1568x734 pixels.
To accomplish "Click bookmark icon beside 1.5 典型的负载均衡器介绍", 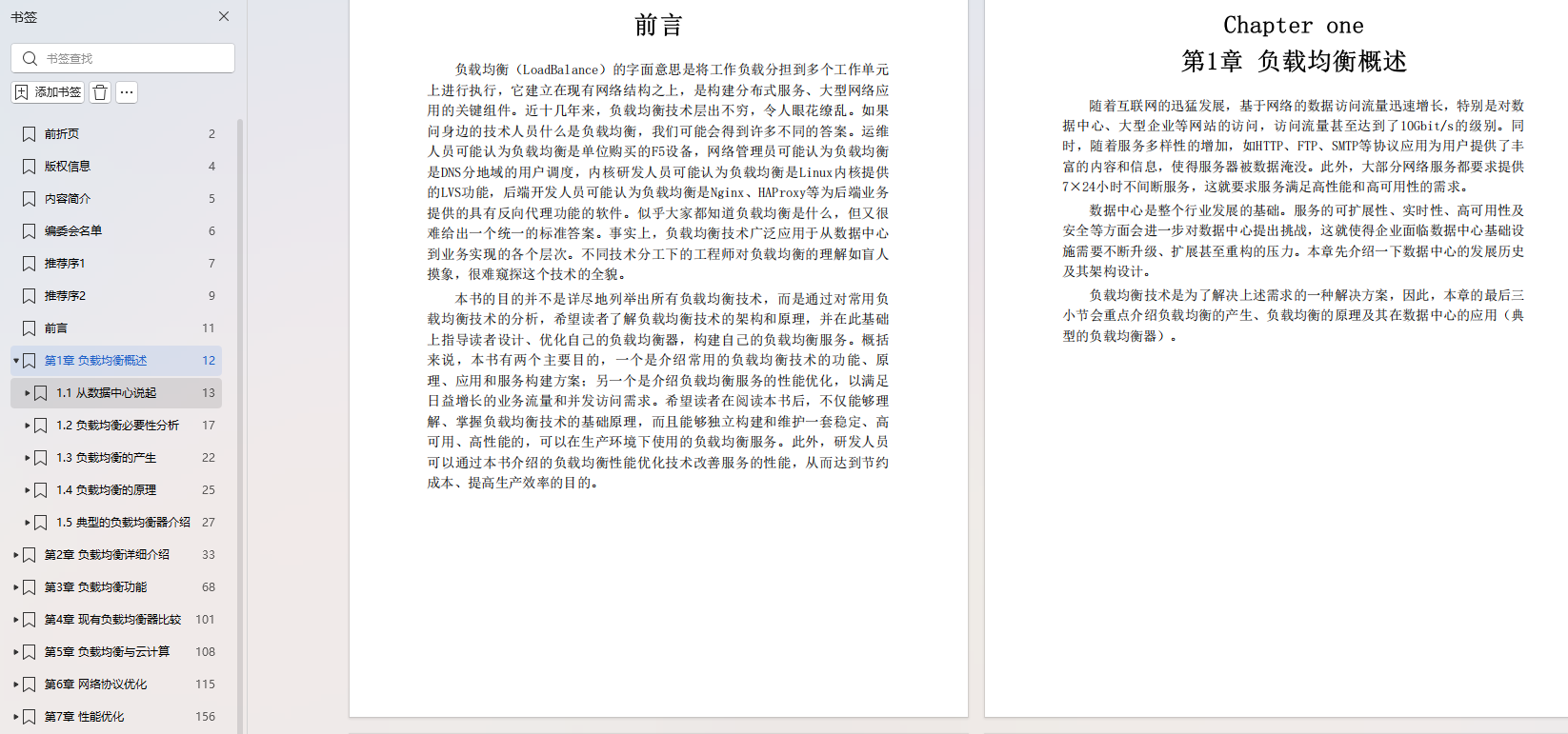I will click(41, 523).
